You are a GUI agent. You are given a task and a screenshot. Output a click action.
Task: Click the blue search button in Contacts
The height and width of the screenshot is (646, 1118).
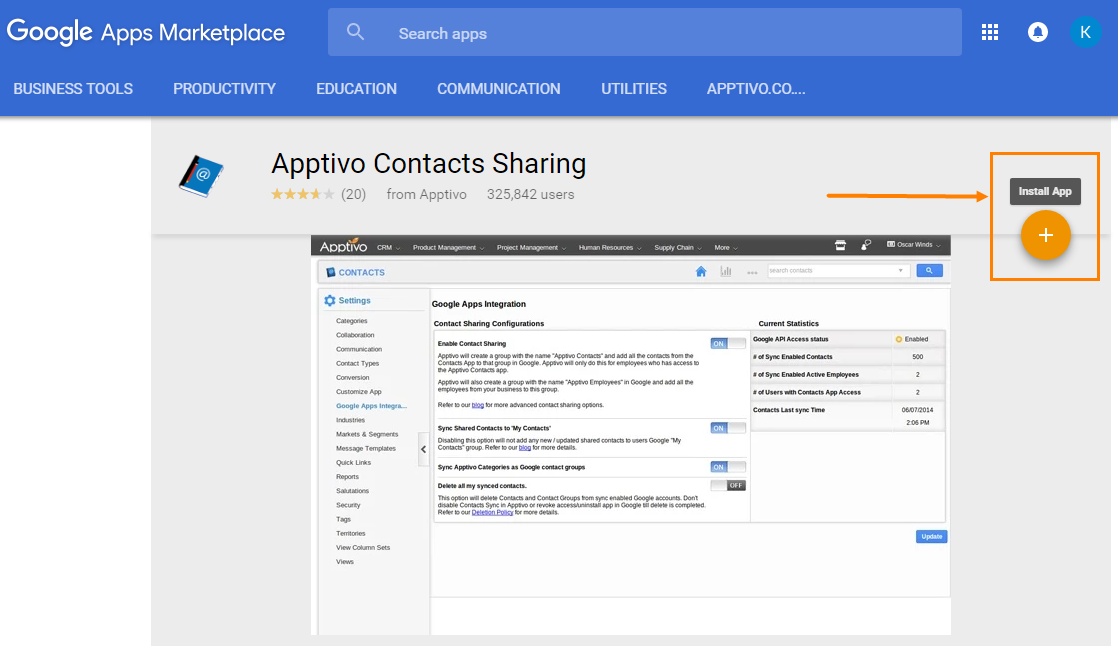(x=928, y=270)
